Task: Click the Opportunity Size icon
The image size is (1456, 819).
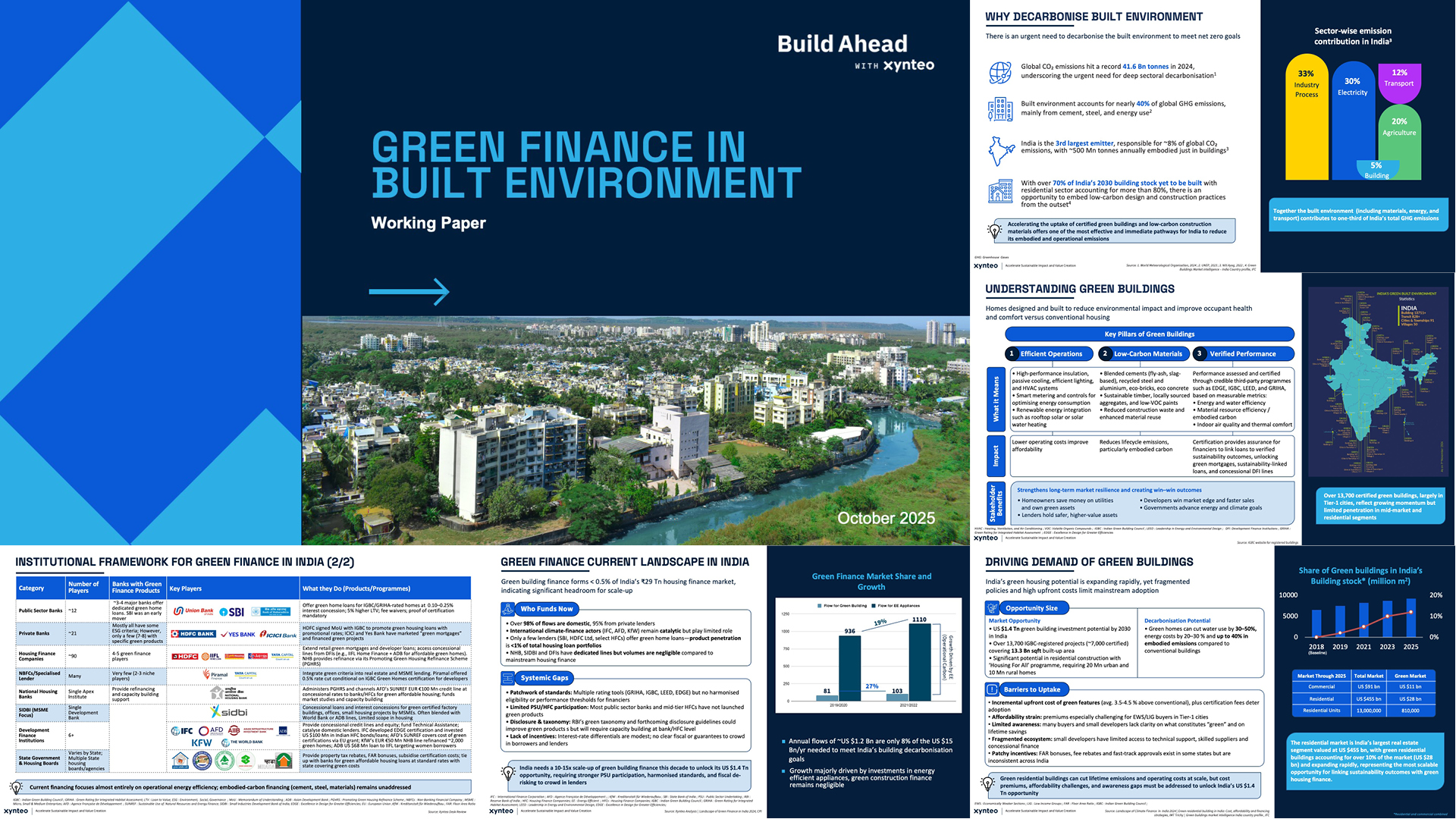Action: point(992,608)
